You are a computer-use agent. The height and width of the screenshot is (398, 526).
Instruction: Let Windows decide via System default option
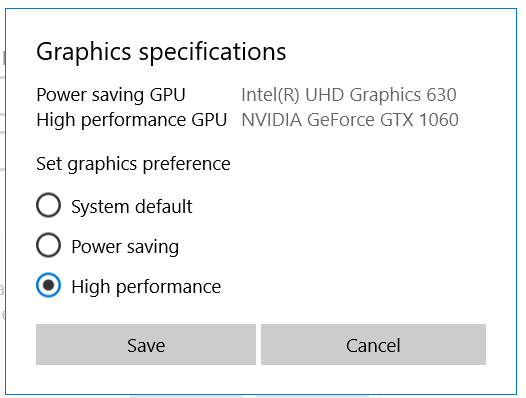(48, 205)
